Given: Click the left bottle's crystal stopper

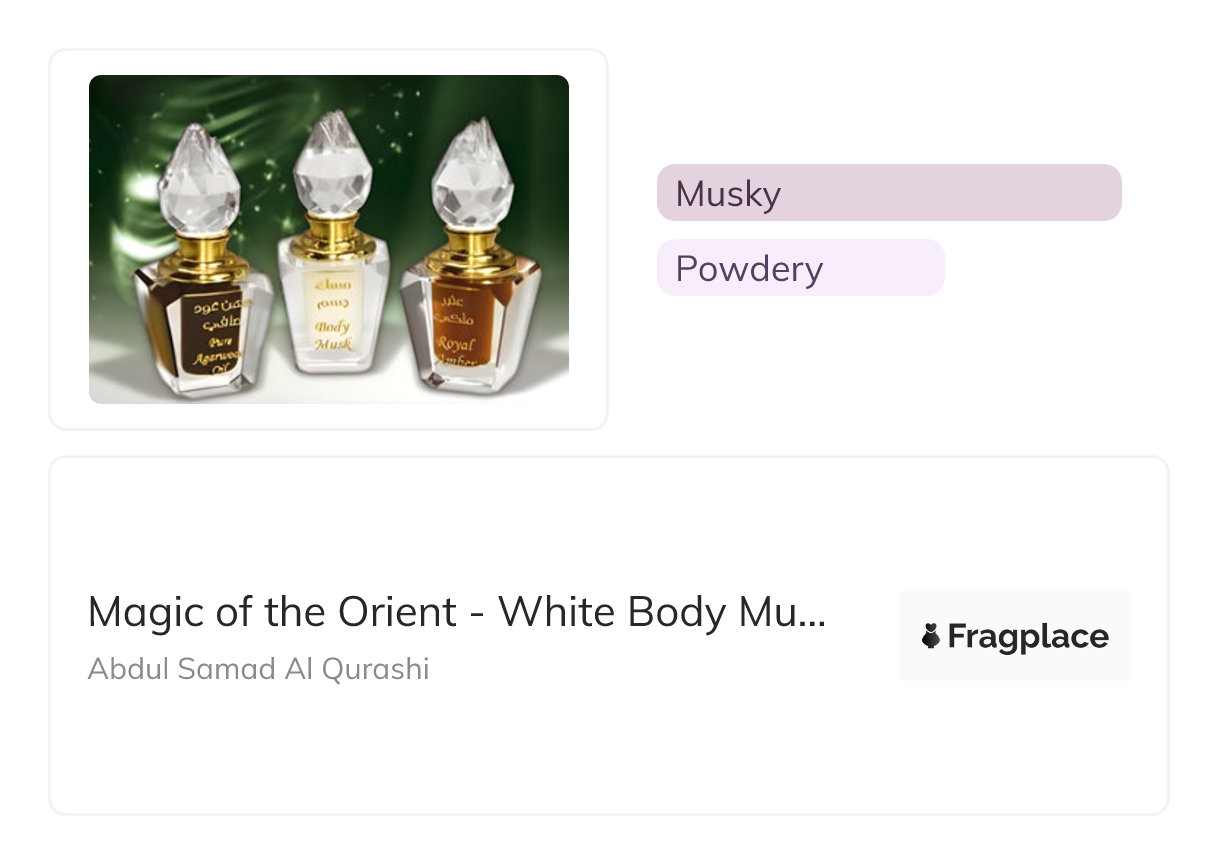Looking at the screenshot, I should click(197, 178).
